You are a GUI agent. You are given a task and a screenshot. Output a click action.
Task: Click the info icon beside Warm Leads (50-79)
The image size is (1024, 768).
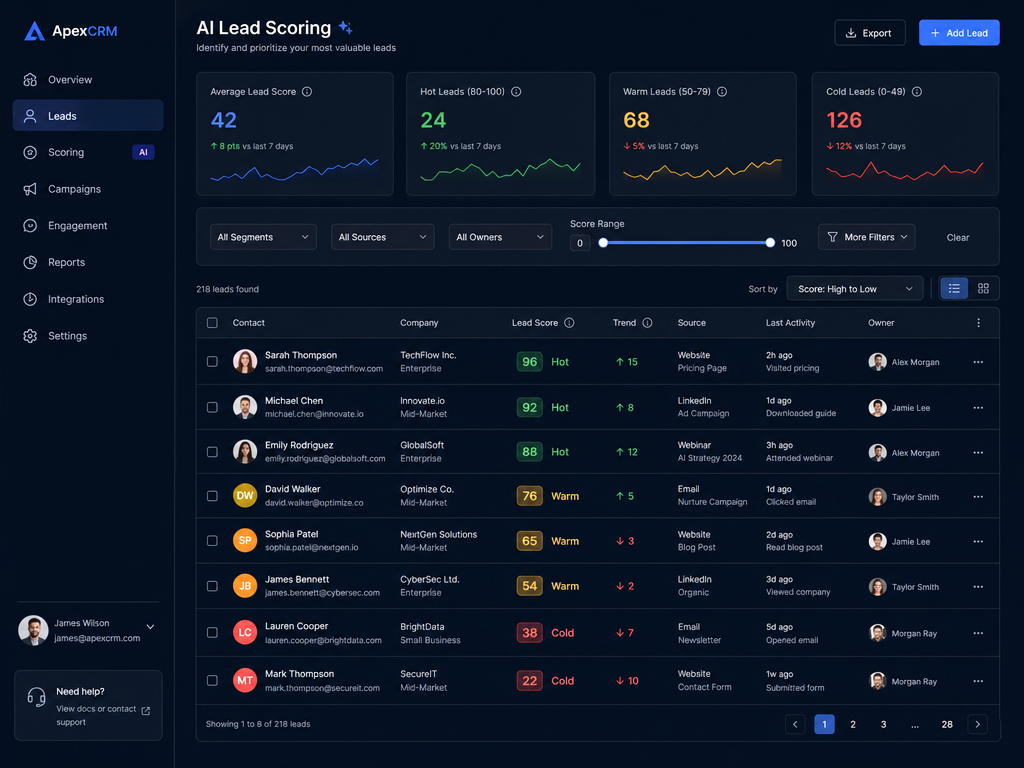pyautogui.click(x=722, y=91)
